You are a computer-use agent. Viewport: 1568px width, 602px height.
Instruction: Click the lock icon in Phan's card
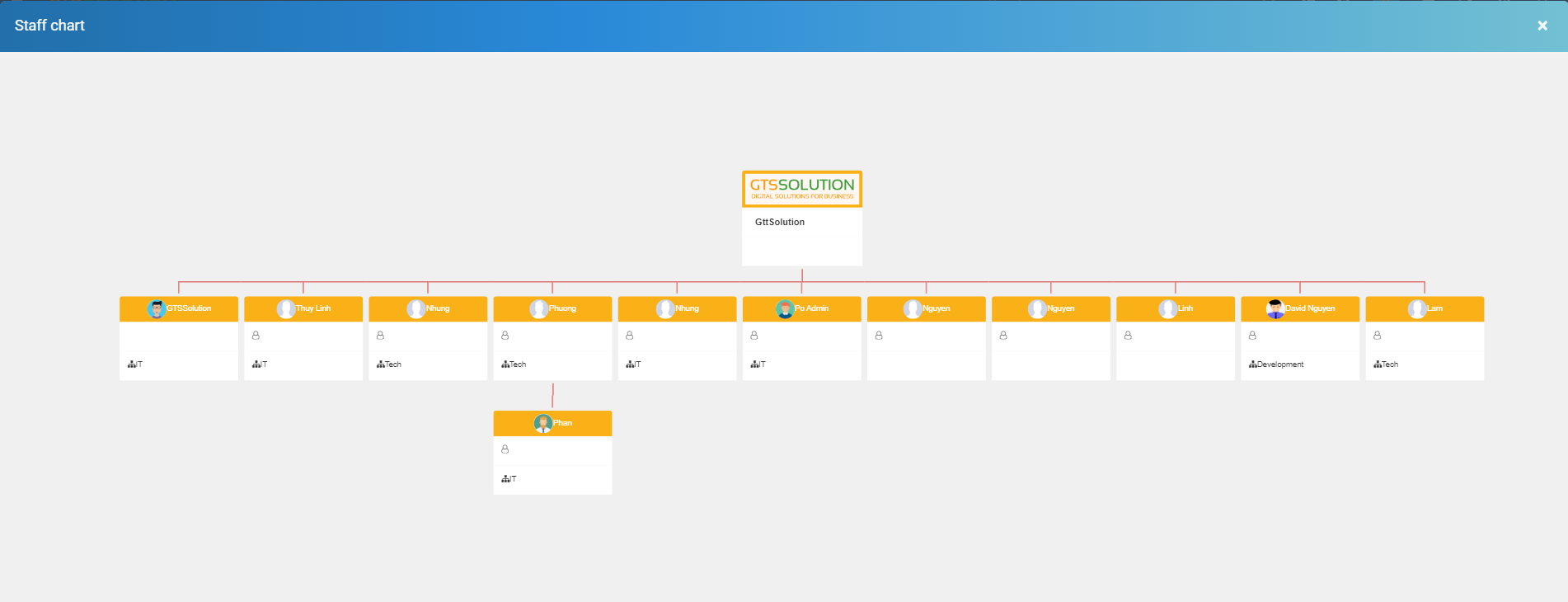(x=505, y=449)
